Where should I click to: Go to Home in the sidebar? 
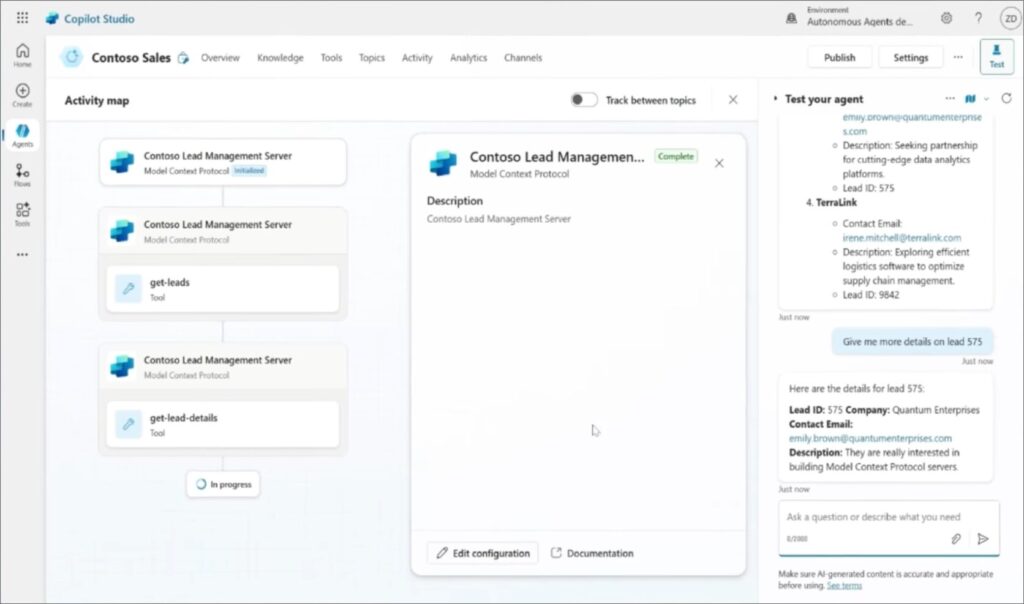pos(22,56)
